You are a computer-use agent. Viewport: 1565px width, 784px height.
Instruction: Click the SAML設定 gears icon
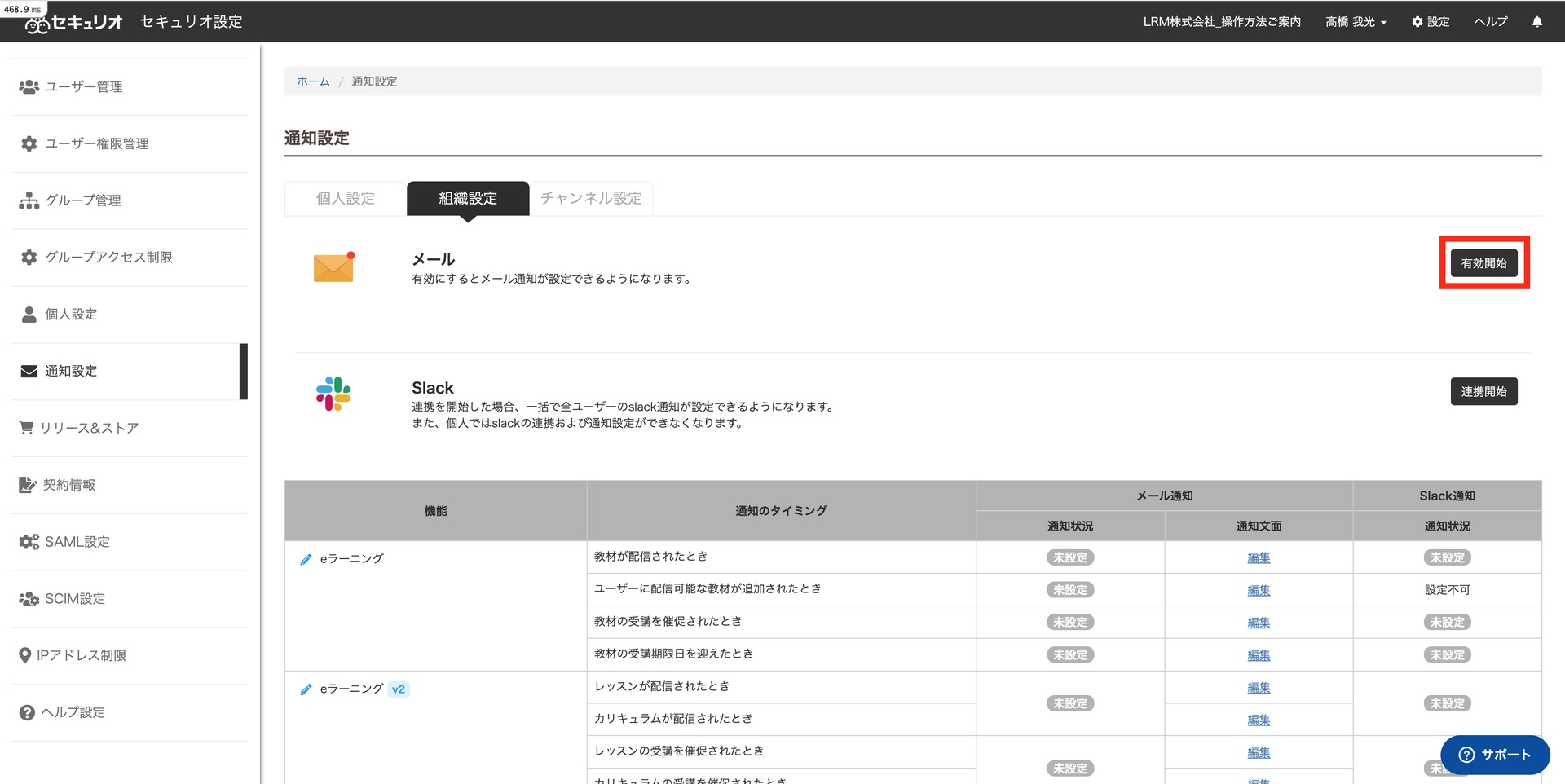point(29,542)
